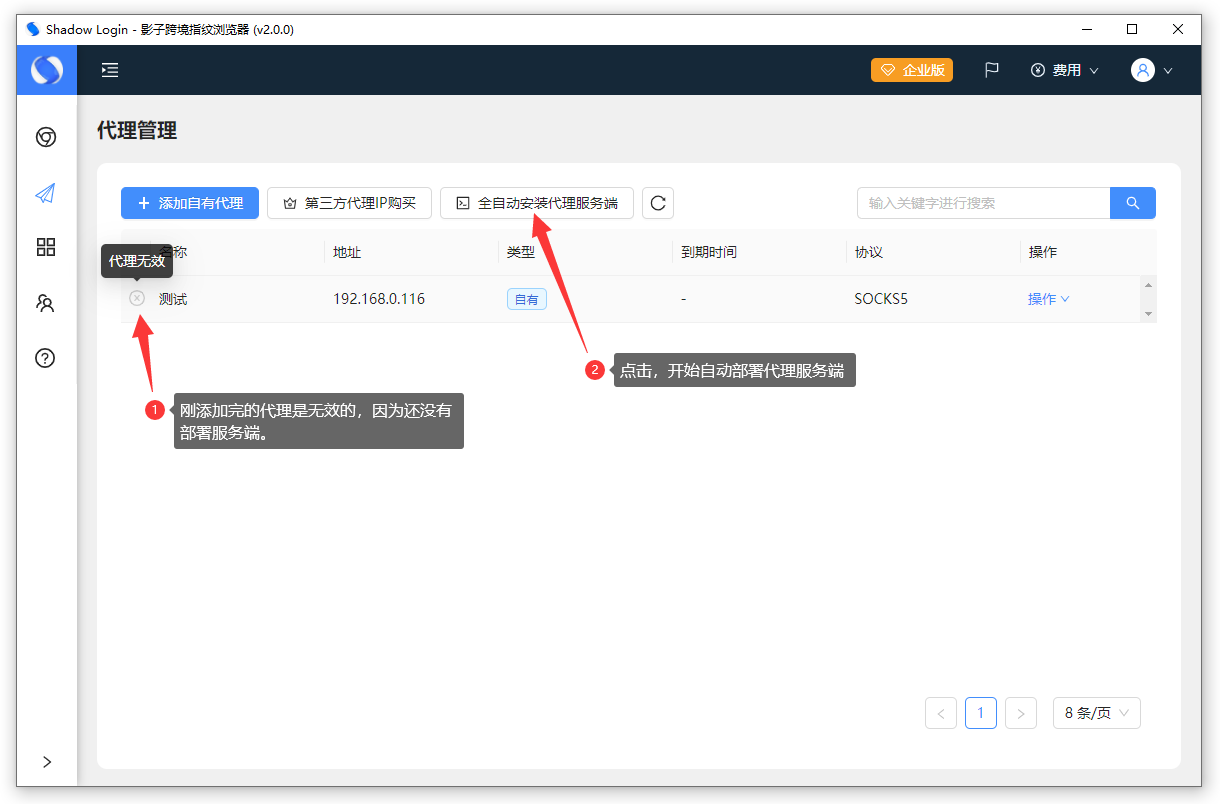Screen dimensions: 1220x804
Task: Click 全自动安装代理服务端 button
Action: pos(537,203)
